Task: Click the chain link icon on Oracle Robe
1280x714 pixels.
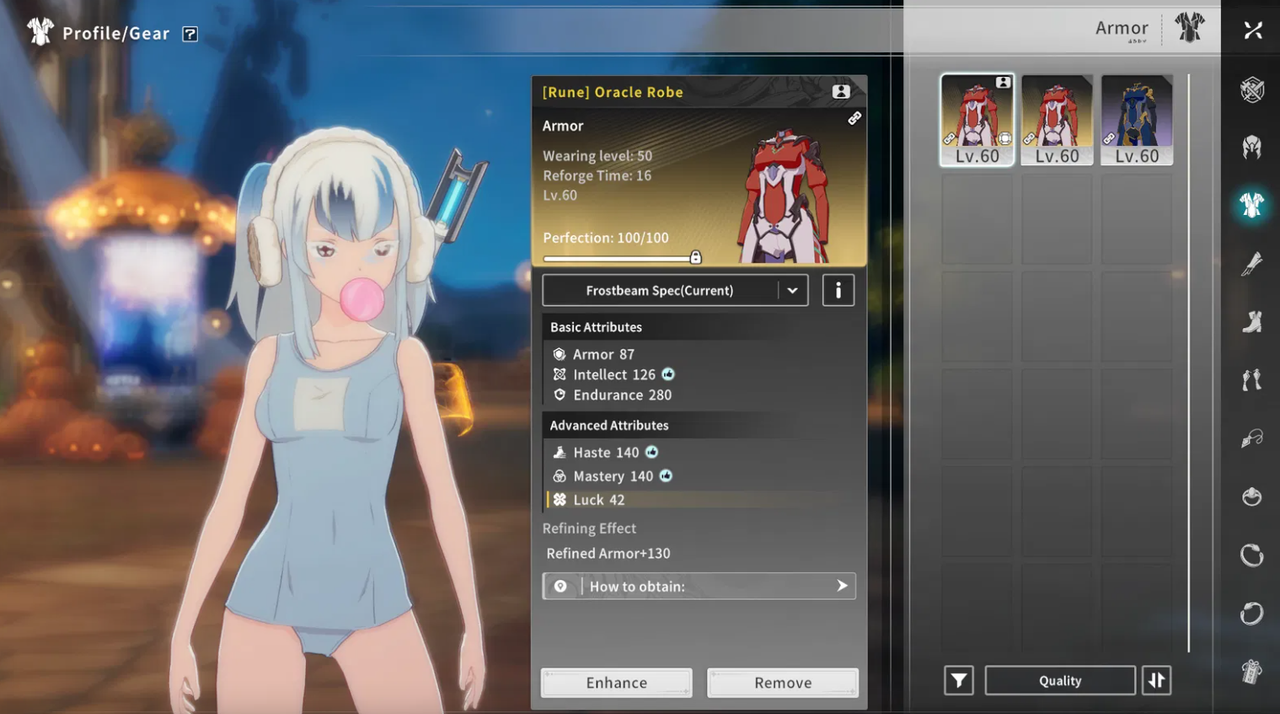Action: point(854,118)
